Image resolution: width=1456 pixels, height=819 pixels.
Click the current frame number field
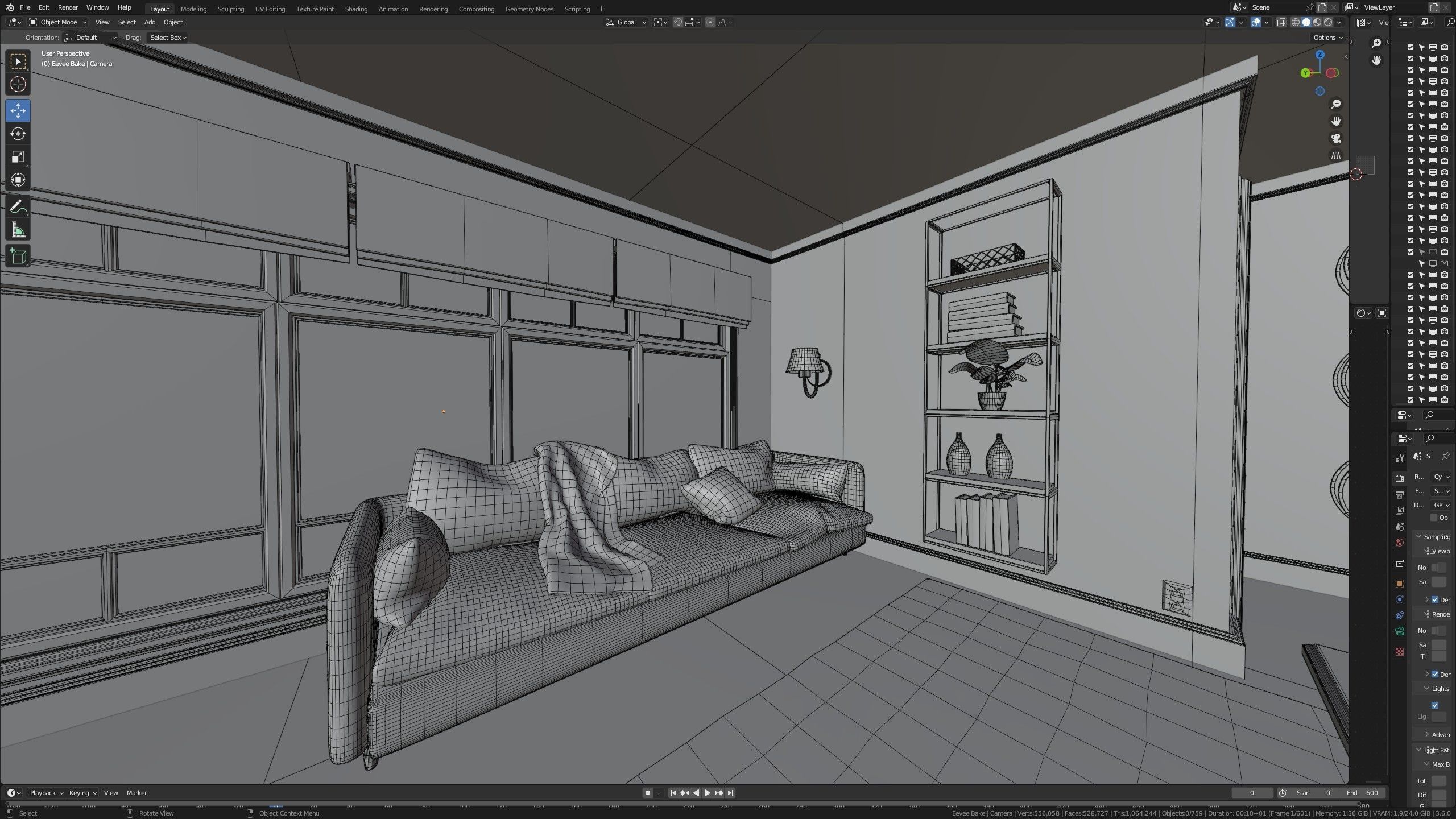(x=1252, y=793)
